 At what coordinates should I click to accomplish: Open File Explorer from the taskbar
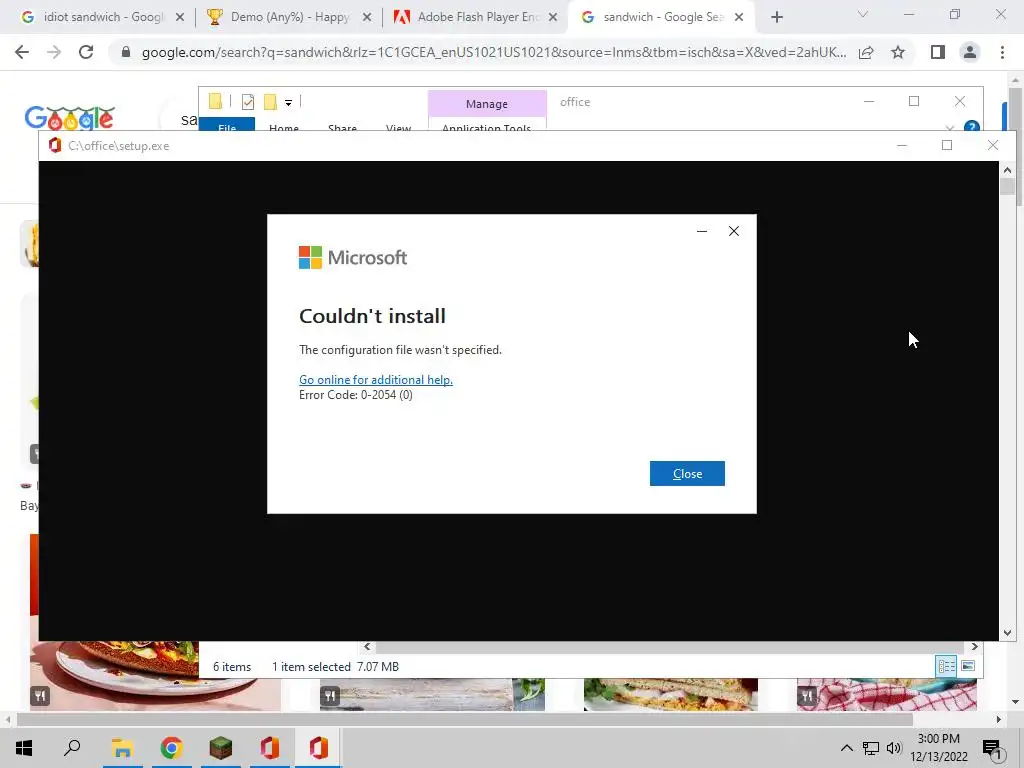tap(122, 748)
